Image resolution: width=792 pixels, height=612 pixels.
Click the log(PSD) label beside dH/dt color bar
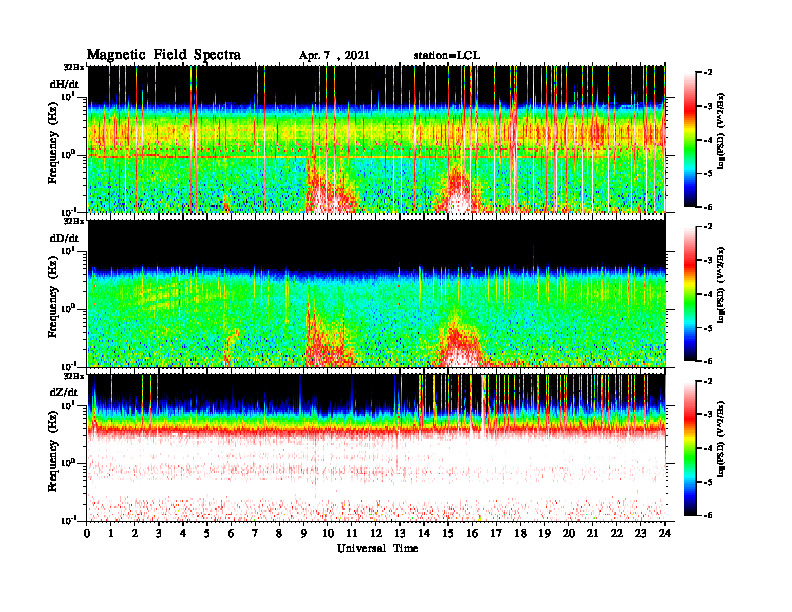[720, 130]
